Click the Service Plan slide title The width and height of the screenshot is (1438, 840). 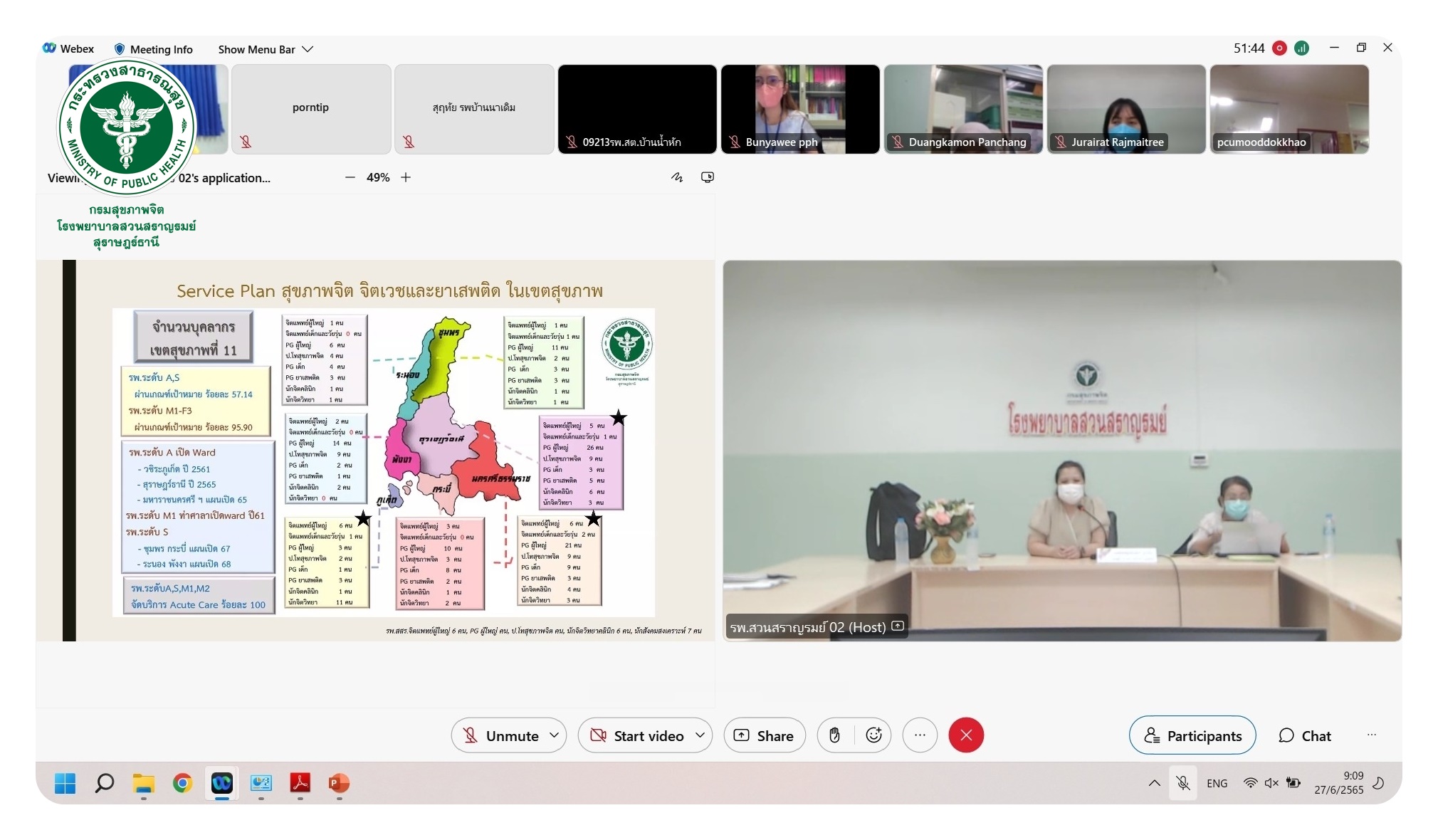point(389,290)
